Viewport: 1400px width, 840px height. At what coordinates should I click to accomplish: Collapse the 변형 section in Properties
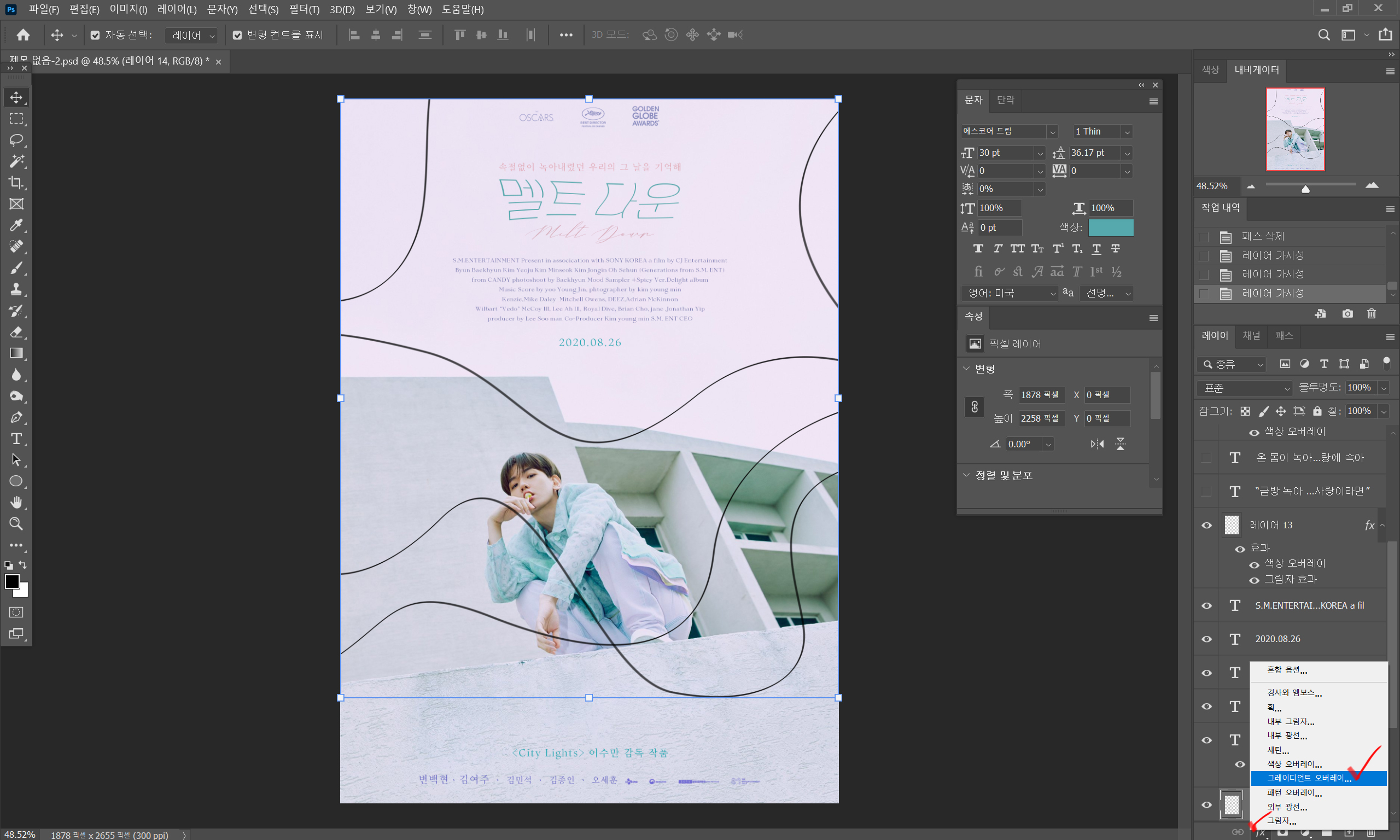[x=966, y=369]
